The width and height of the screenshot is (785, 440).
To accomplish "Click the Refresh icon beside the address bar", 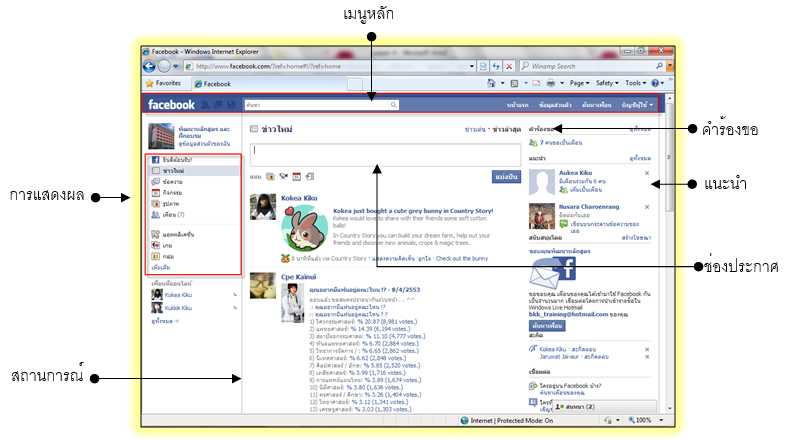I will point(496,66).
